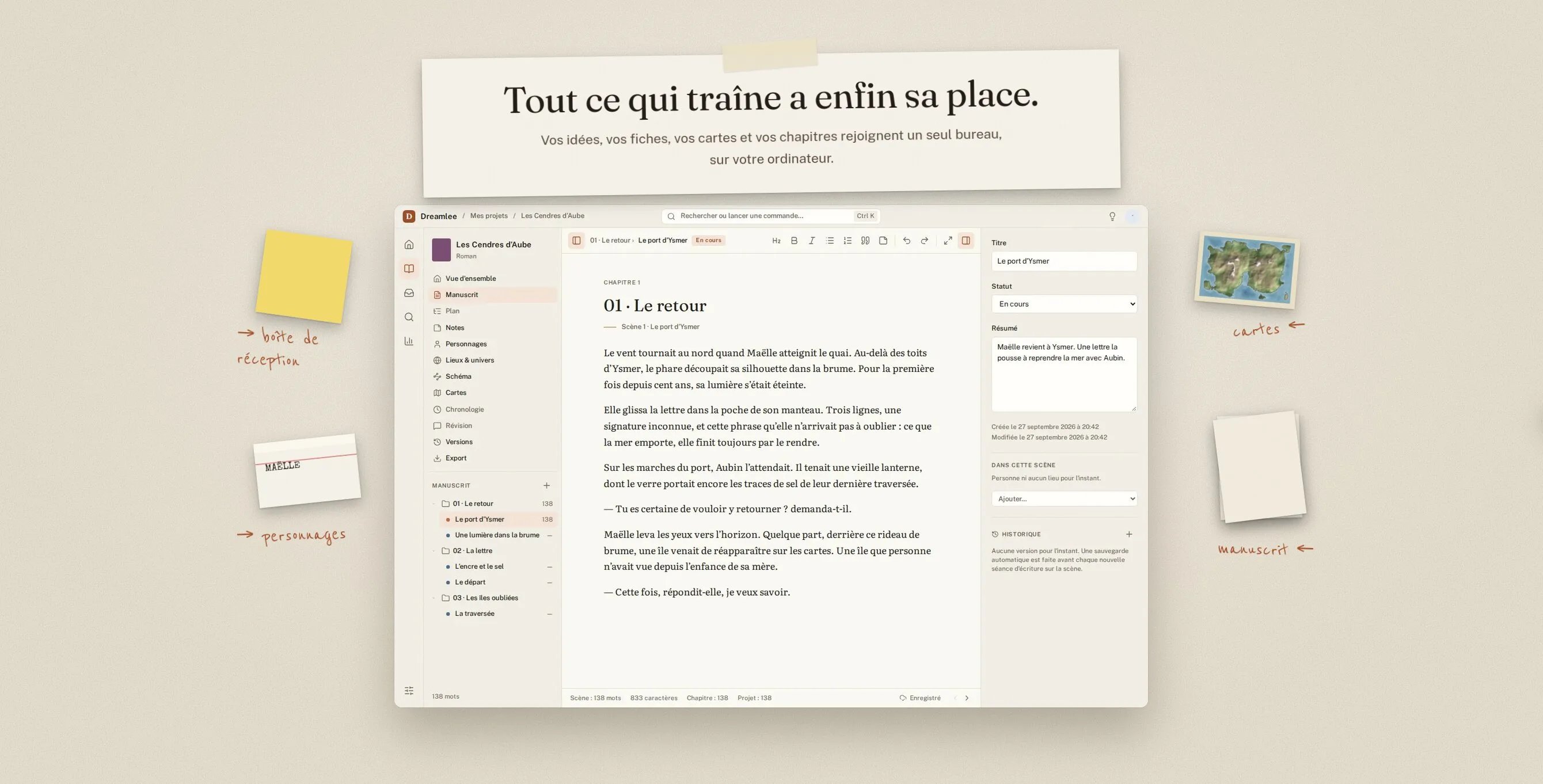
Task: Open the Chronologie section
Action: pyautogui.click(x=493, y=409)
